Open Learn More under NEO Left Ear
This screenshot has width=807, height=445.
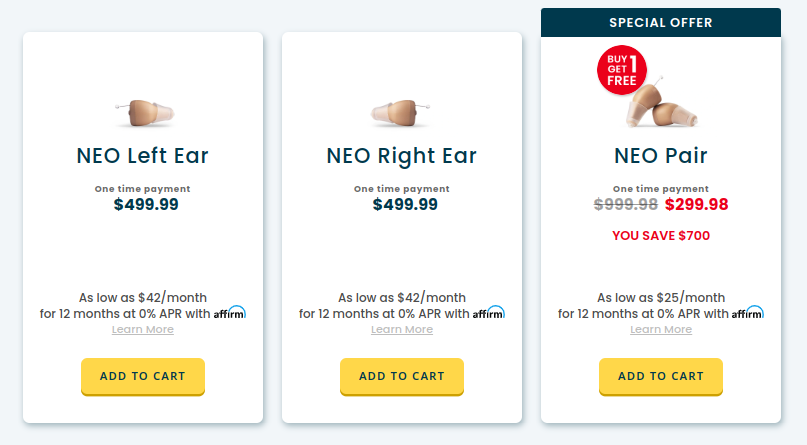(143, 330)
